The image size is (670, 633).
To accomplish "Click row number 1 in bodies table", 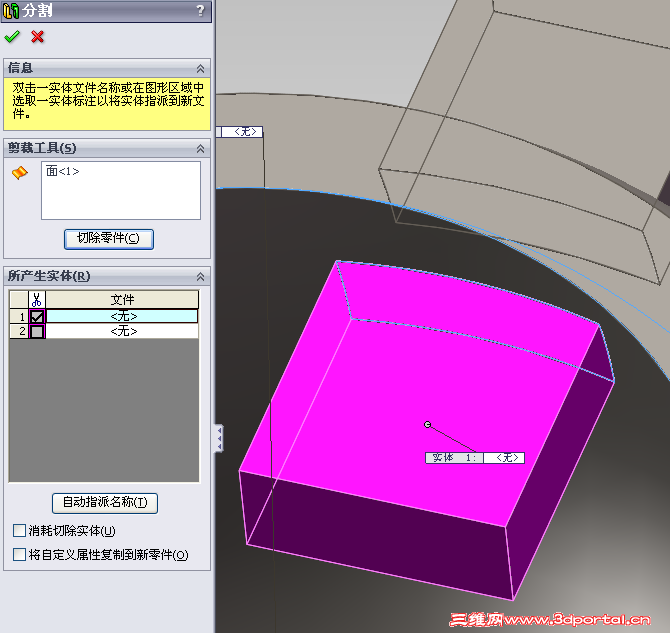I will (19, 316).
